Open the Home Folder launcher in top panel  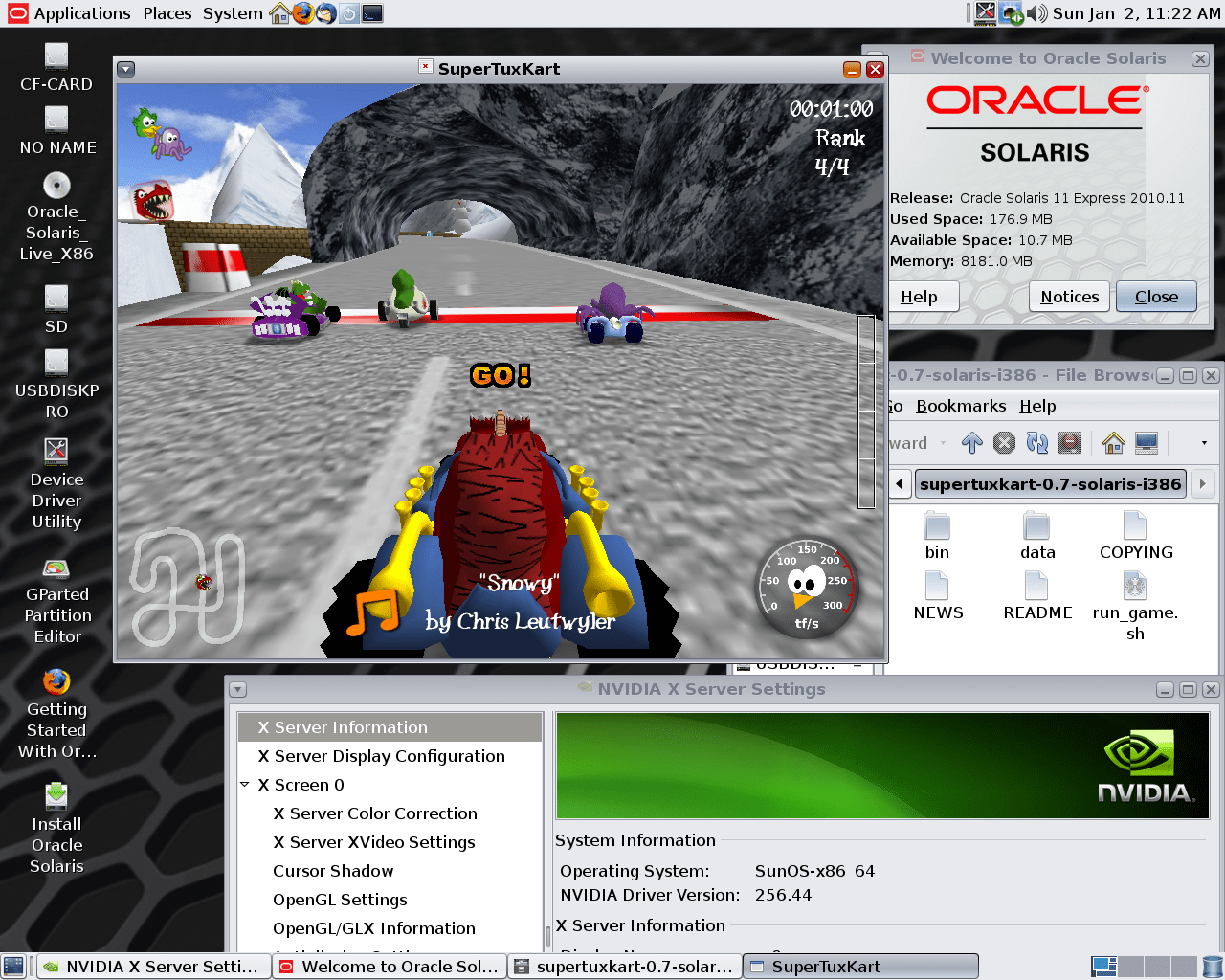(280, 13)
